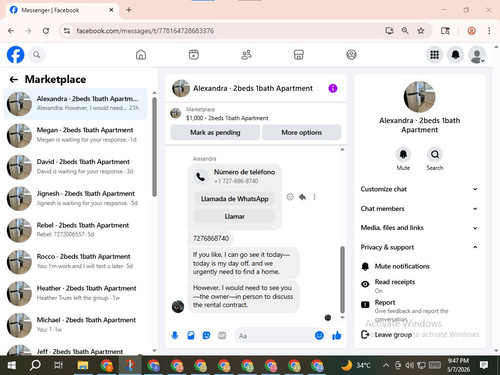Bookmark the page with the star icon
This screenshot has width=500, height=375.
pyautogui.click(x=421, y=31)
